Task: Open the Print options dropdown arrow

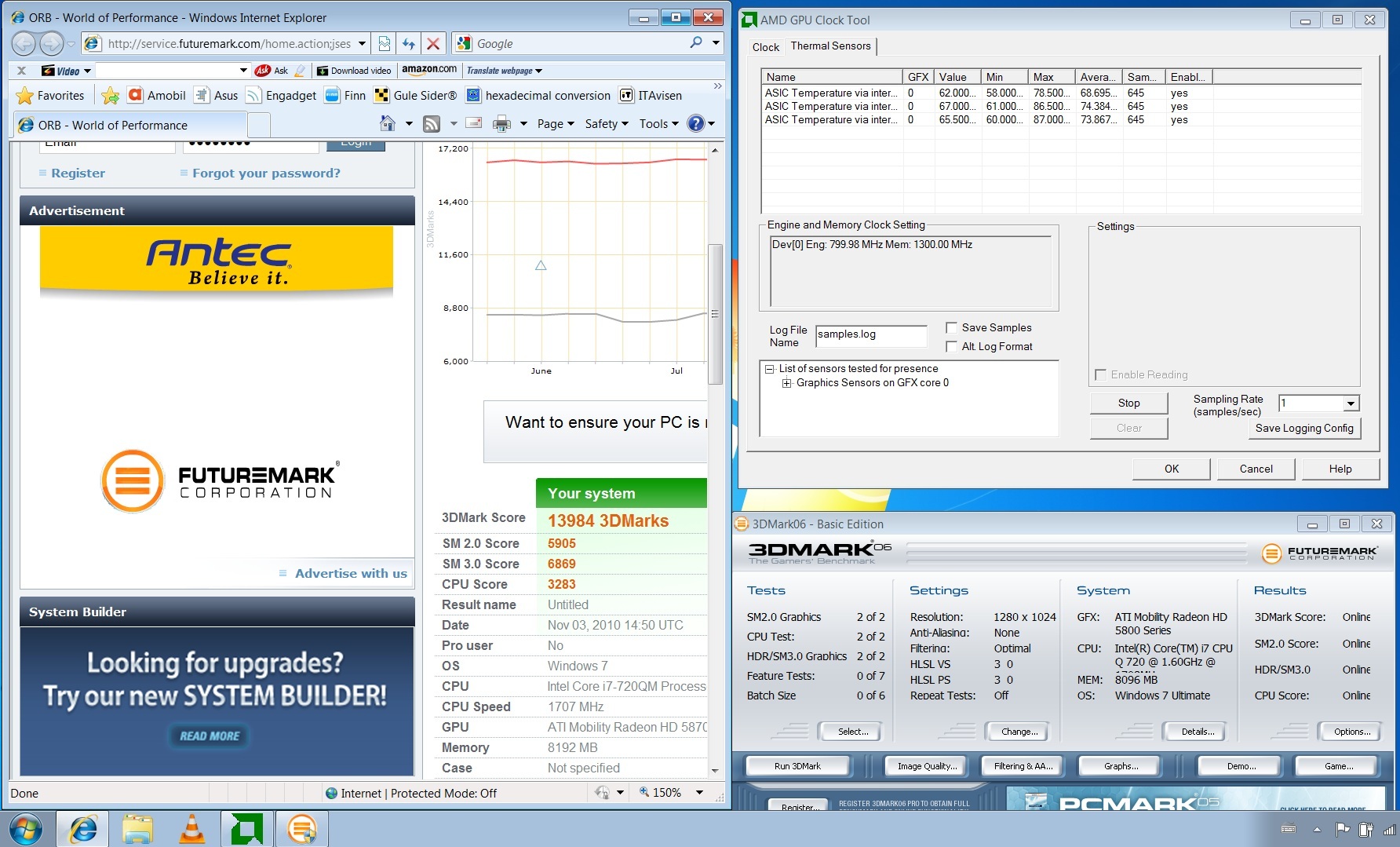Action: [523, 124]
